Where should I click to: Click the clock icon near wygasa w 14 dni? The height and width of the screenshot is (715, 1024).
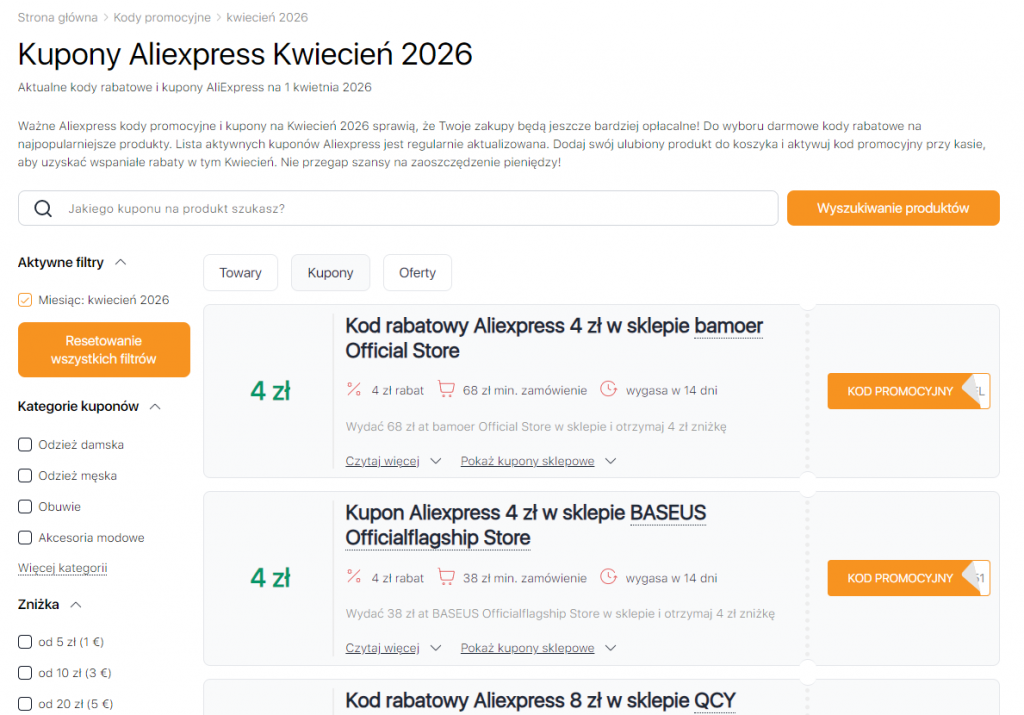[x=609, y=391]
